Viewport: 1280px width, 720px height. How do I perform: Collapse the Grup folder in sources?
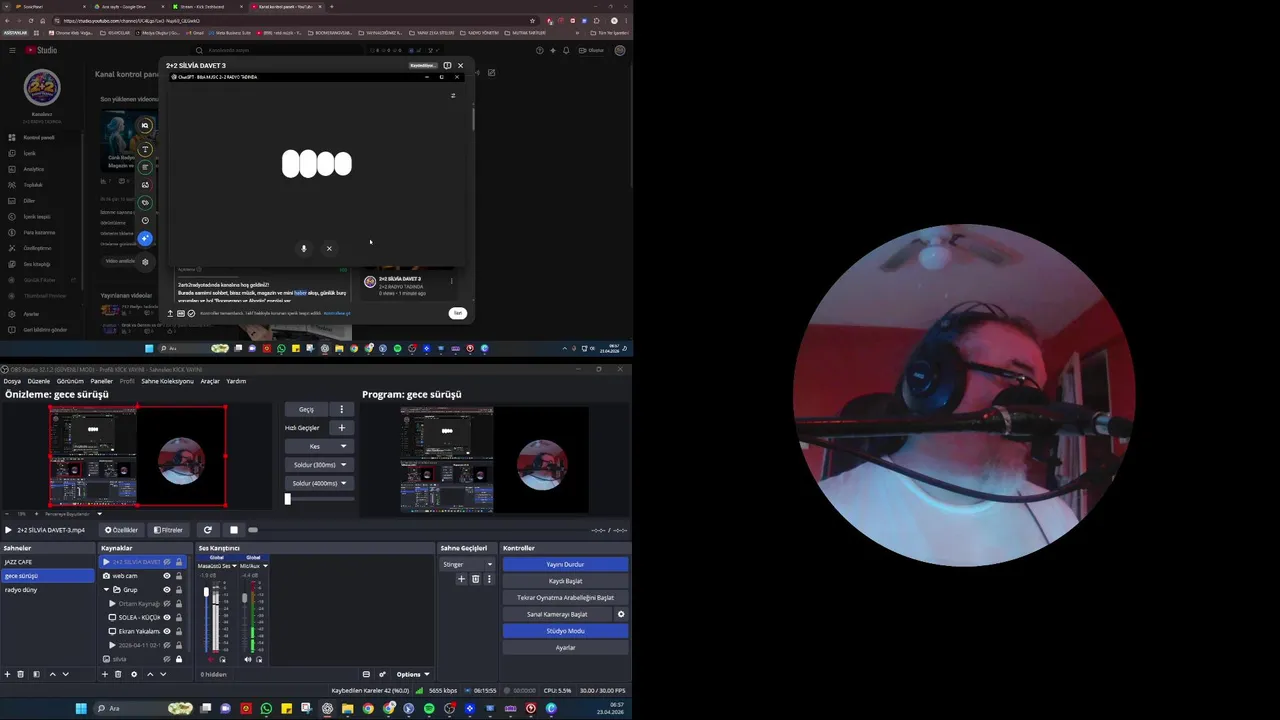(x=106, y=590)
